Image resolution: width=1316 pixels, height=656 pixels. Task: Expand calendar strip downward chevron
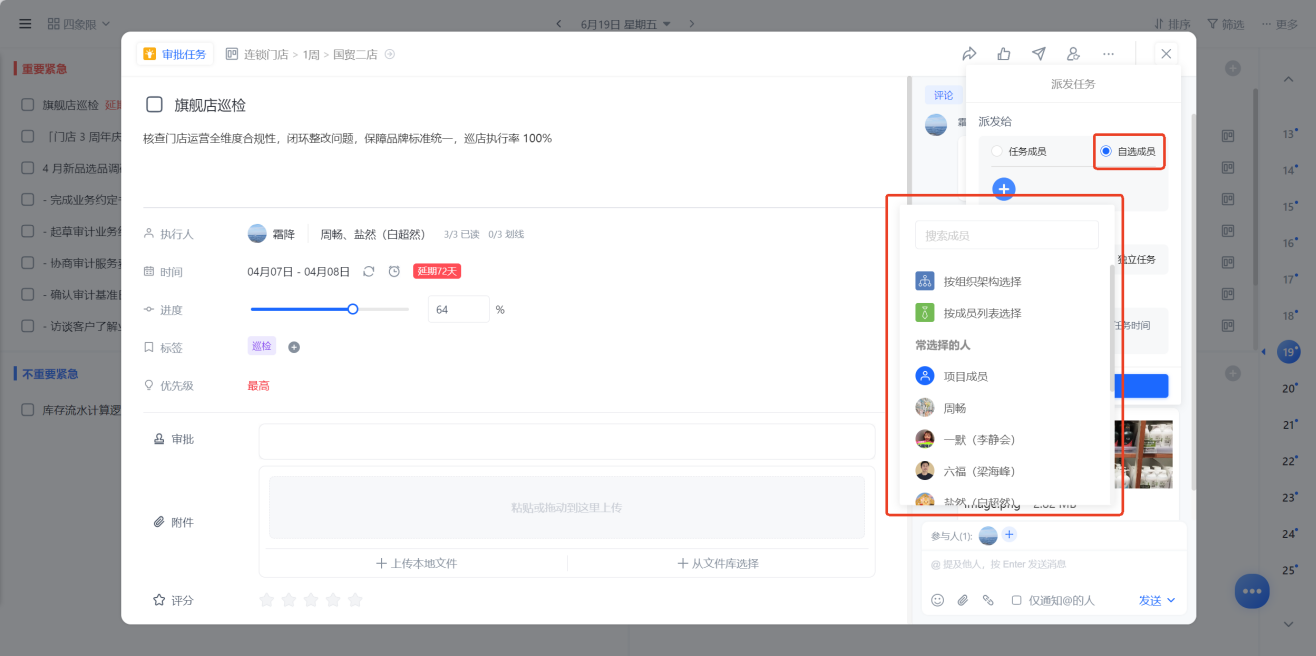point(1289,624)
